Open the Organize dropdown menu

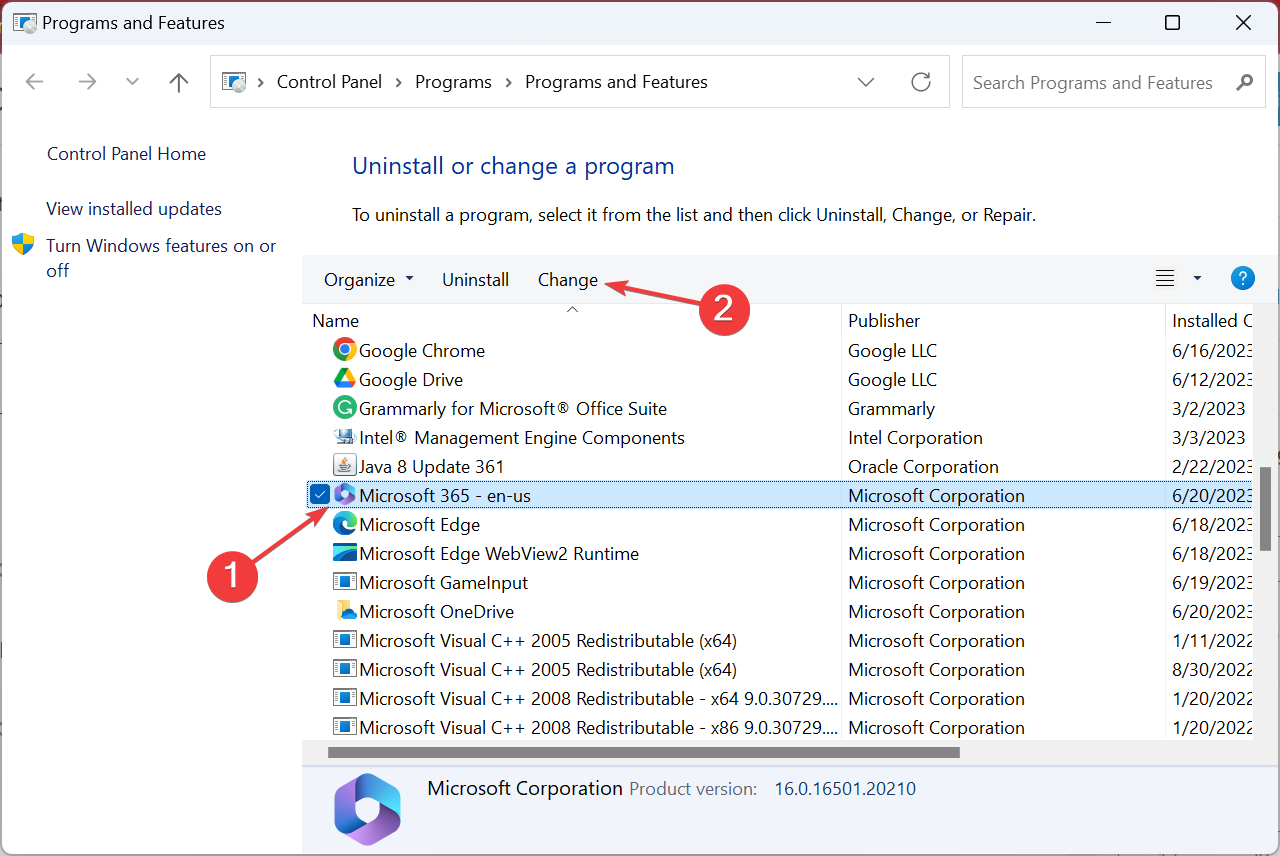368,280
